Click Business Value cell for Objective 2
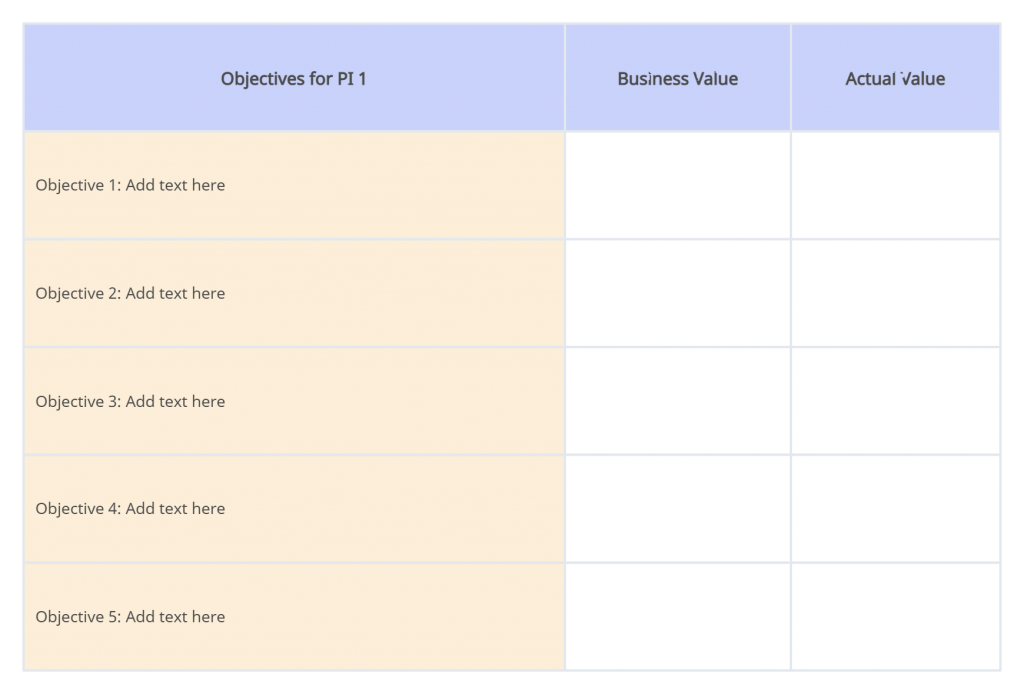This screenshot has height=694, width=1024. pyautogui.click(x=678, y=293)
